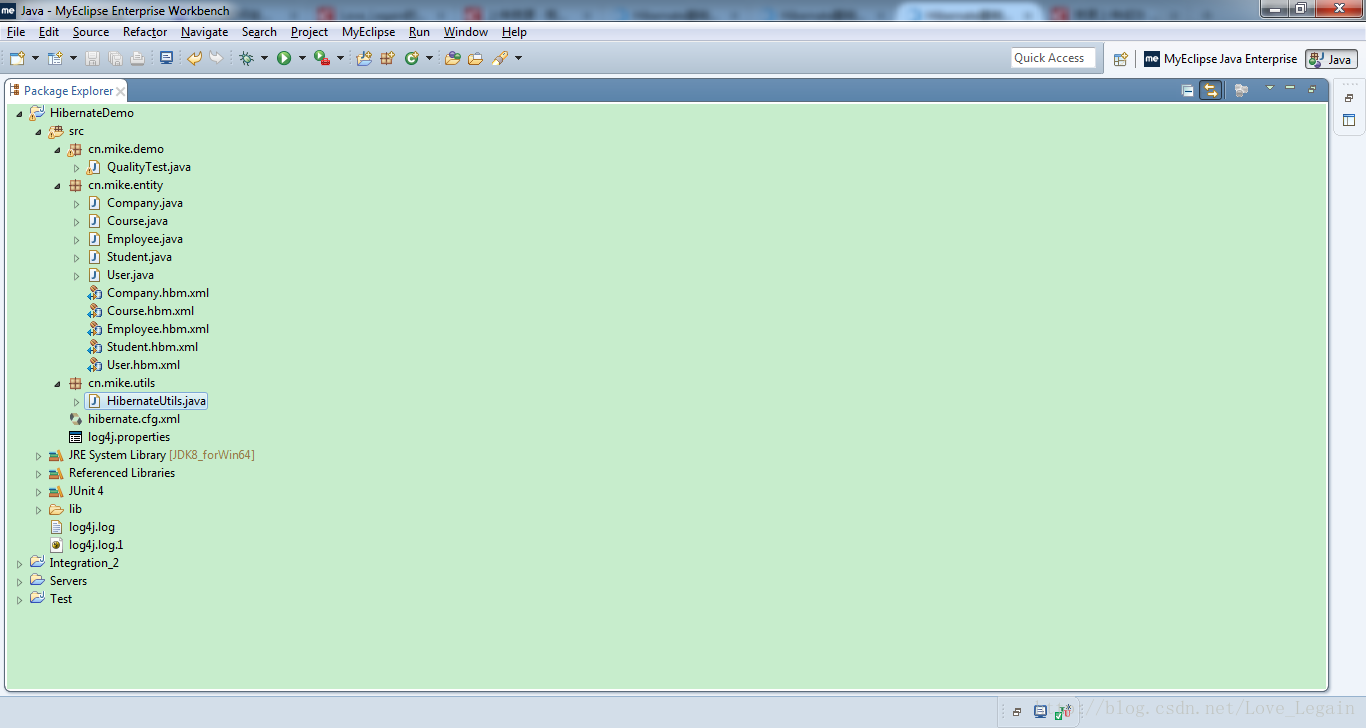Click the disabled Save toolbar icon
This screenshot has width=1366, height=728.
[x=92, y=58]
